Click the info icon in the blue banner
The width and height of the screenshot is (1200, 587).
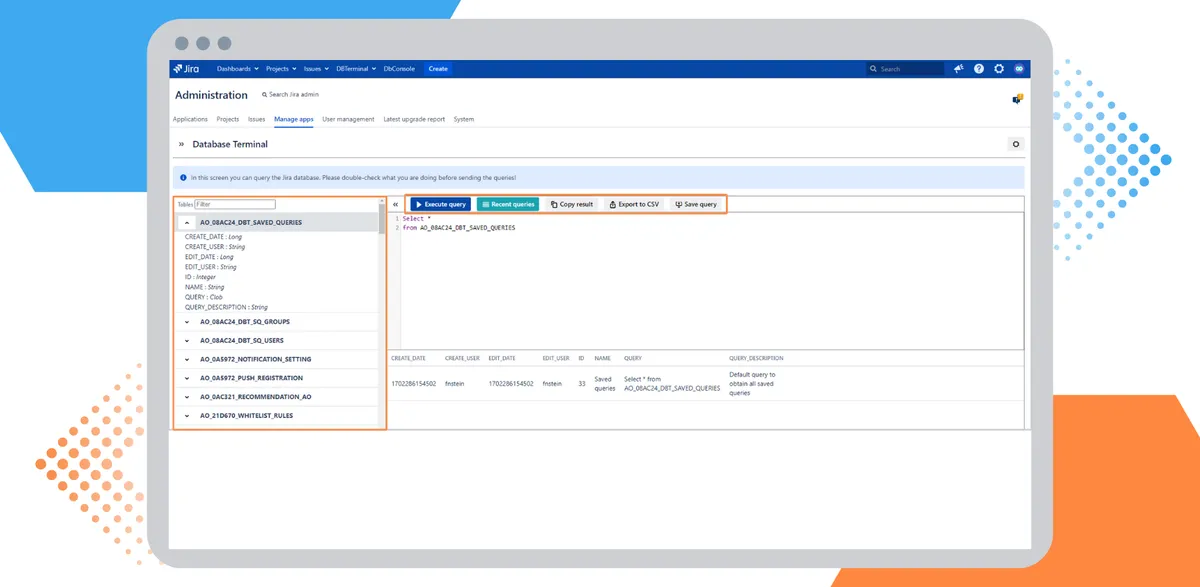point(183,178)
